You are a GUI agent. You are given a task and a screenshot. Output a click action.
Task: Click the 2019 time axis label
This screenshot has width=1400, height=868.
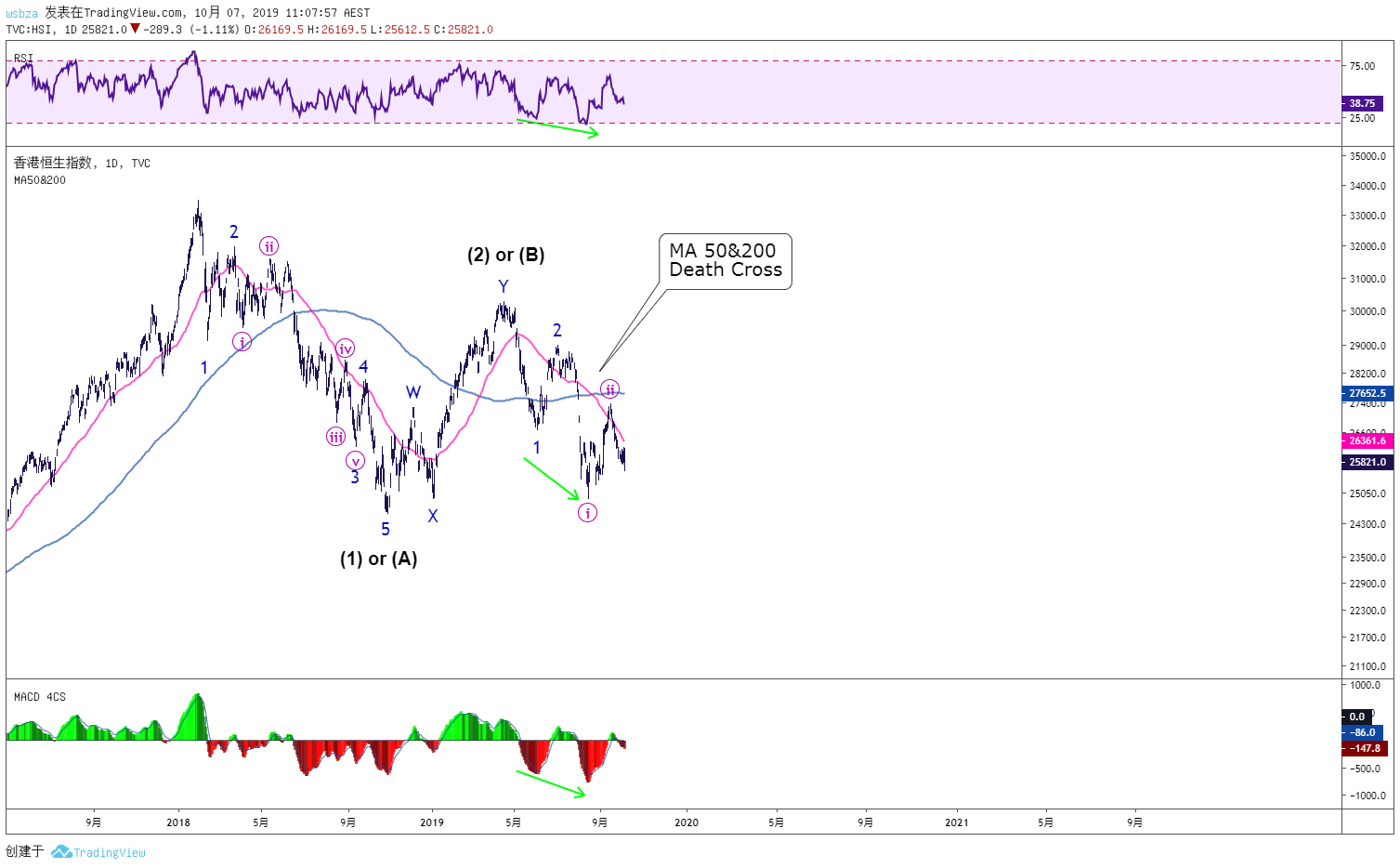432,822
